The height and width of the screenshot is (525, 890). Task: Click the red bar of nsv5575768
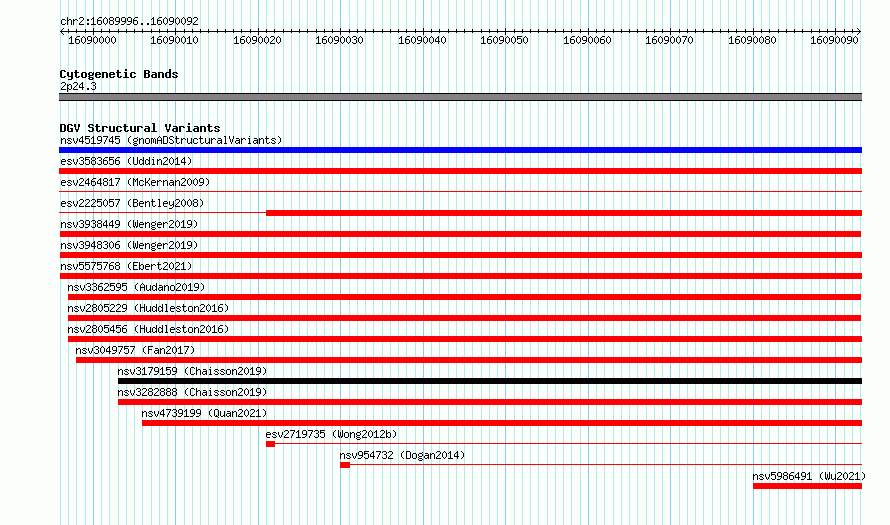(460, 276)
